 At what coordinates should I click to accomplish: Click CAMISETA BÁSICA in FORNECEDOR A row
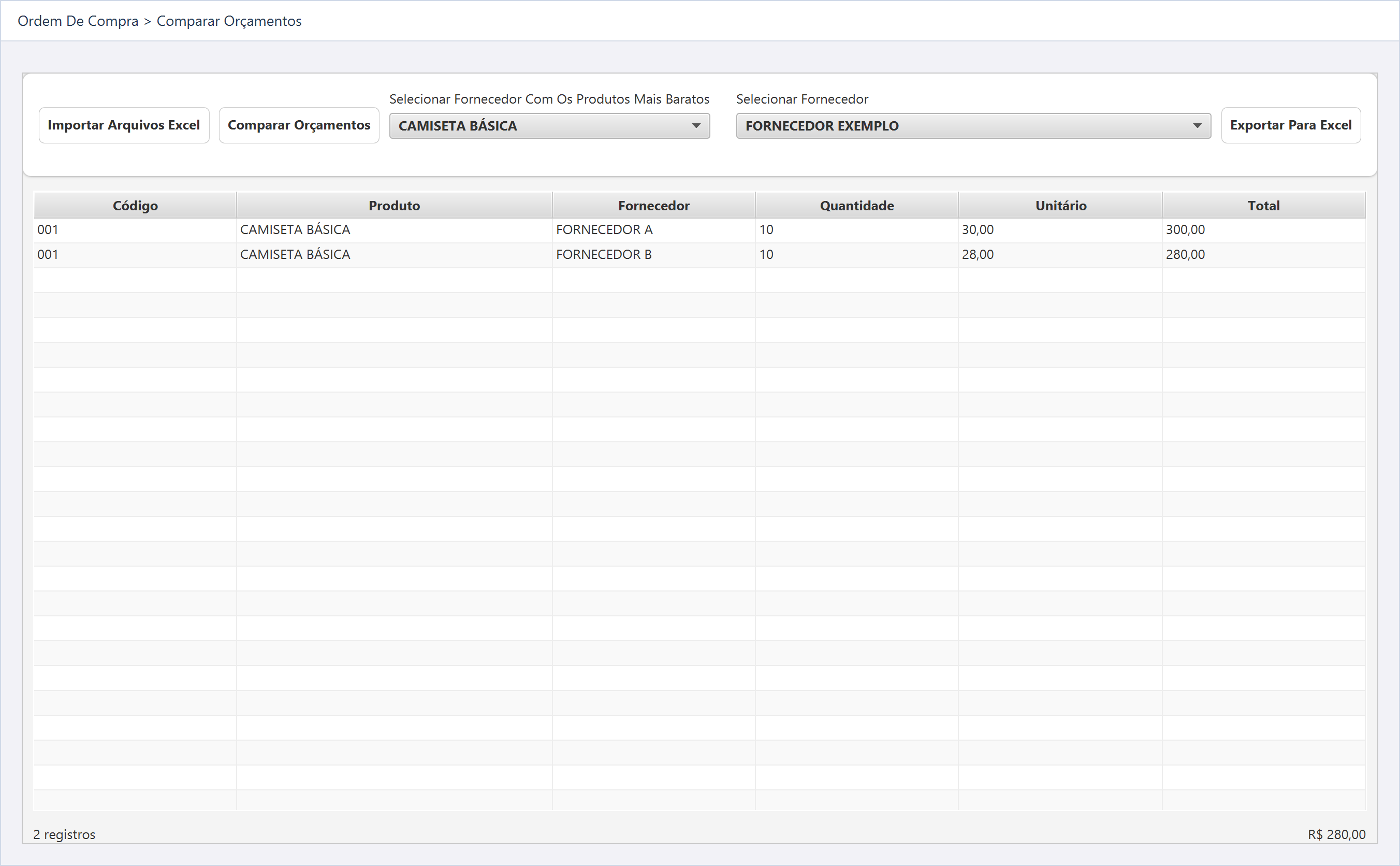(x=395, y=229)
